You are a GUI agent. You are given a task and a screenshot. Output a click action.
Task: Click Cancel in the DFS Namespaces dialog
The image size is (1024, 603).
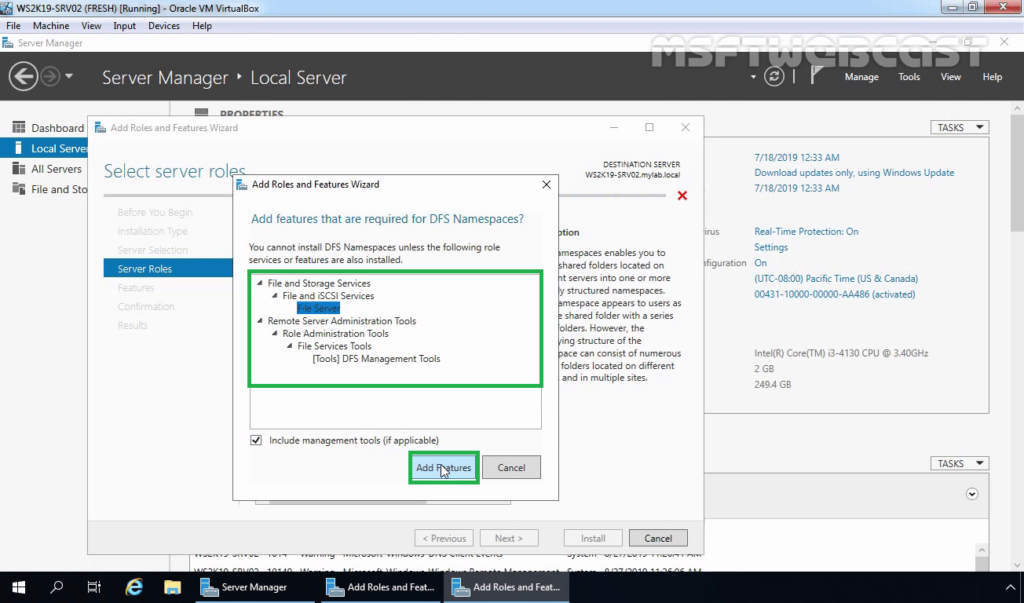pos(511,468)
